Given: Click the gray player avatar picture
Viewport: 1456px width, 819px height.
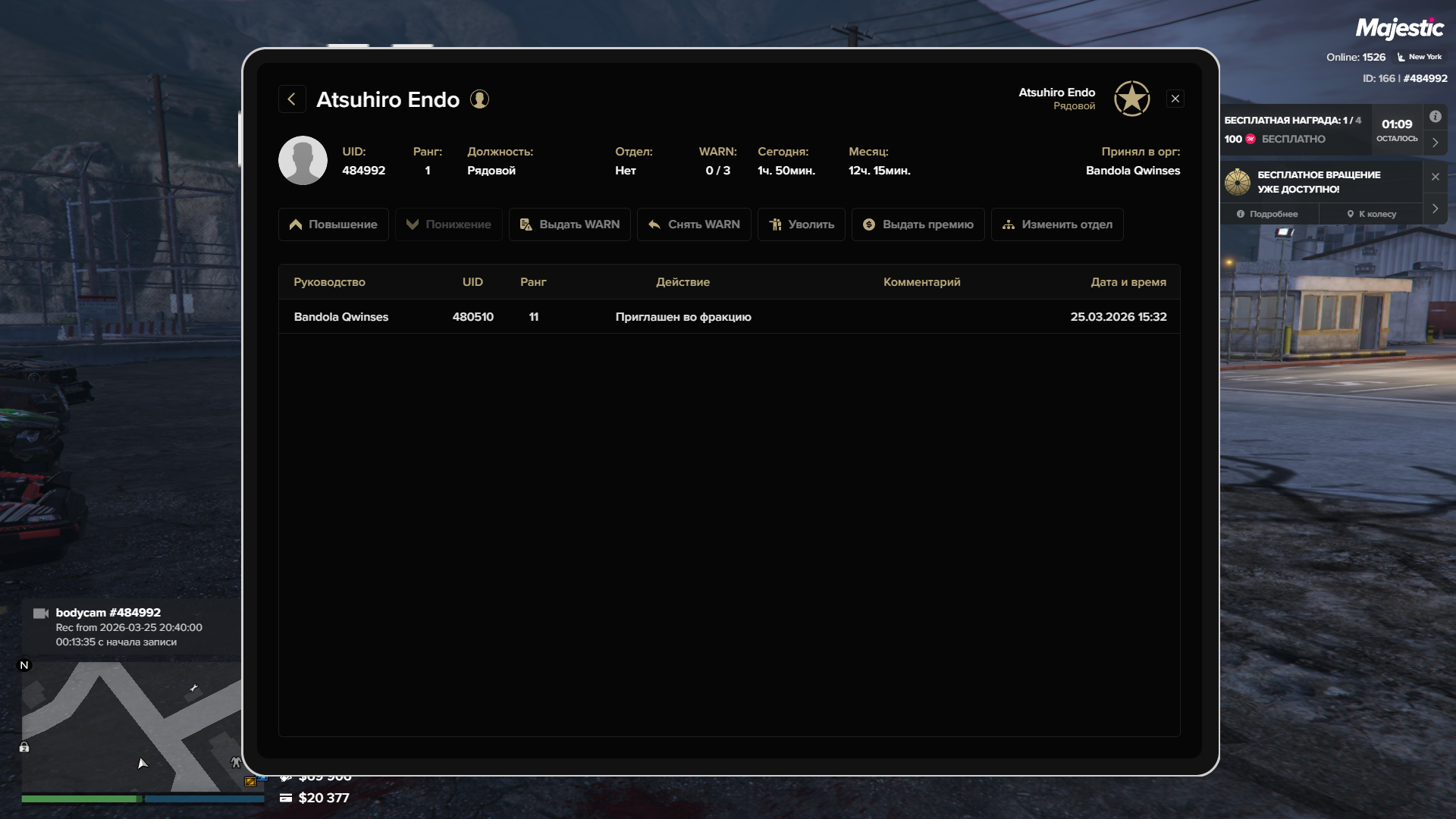Looking at the screenshot, I should click(x=303, y=161).
